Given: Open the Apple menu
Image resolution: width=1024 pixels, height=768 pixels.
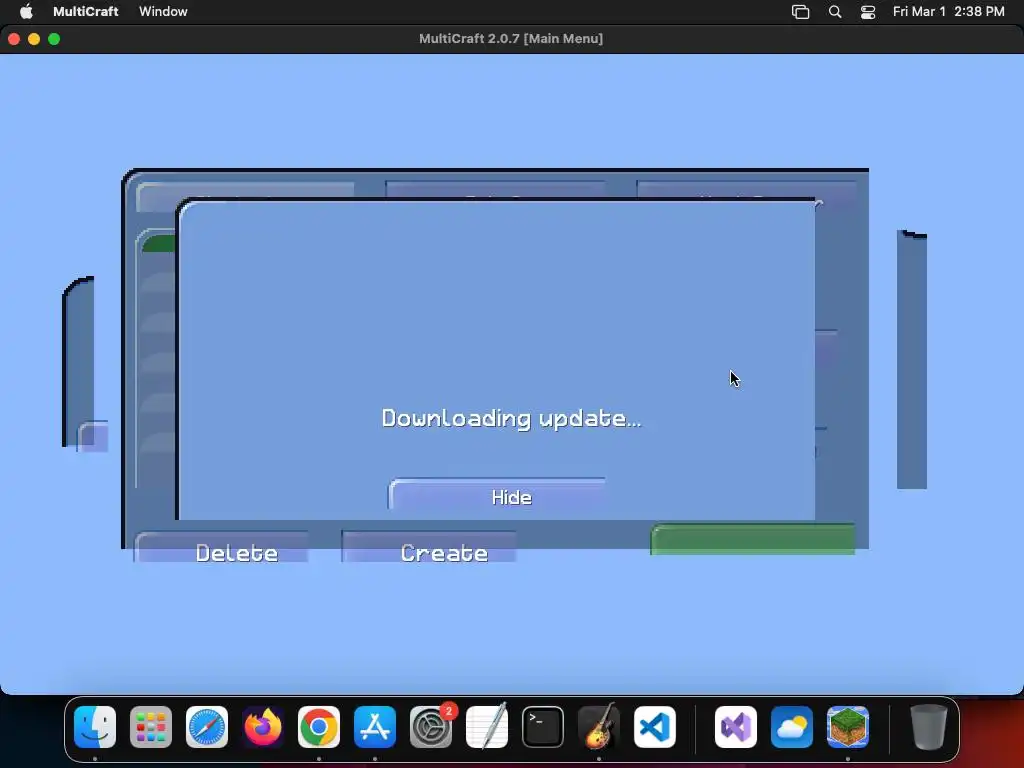Looking at the screenshot, I should 26,11.
